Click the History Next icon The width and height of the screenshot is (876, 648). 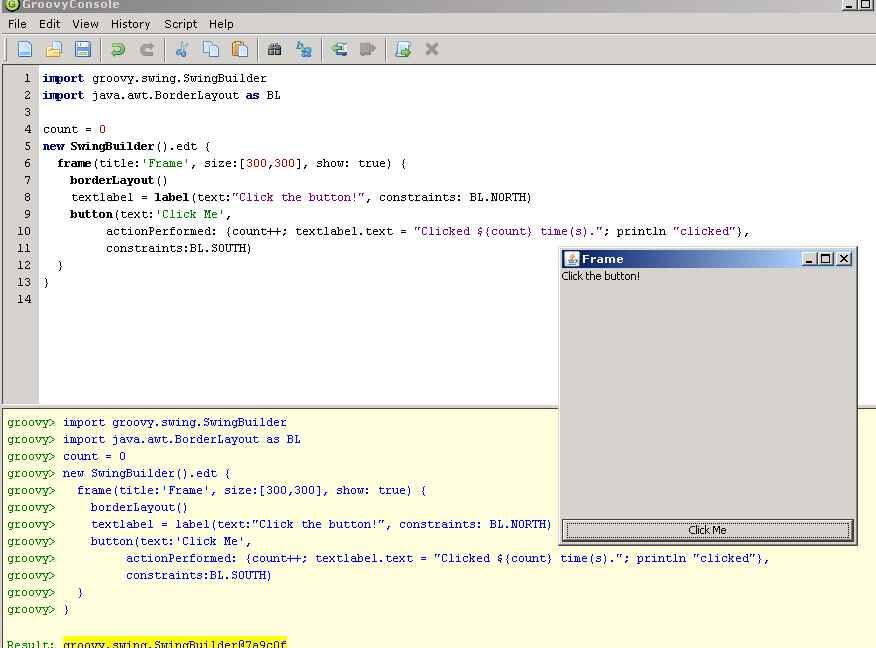pos(368,50)
